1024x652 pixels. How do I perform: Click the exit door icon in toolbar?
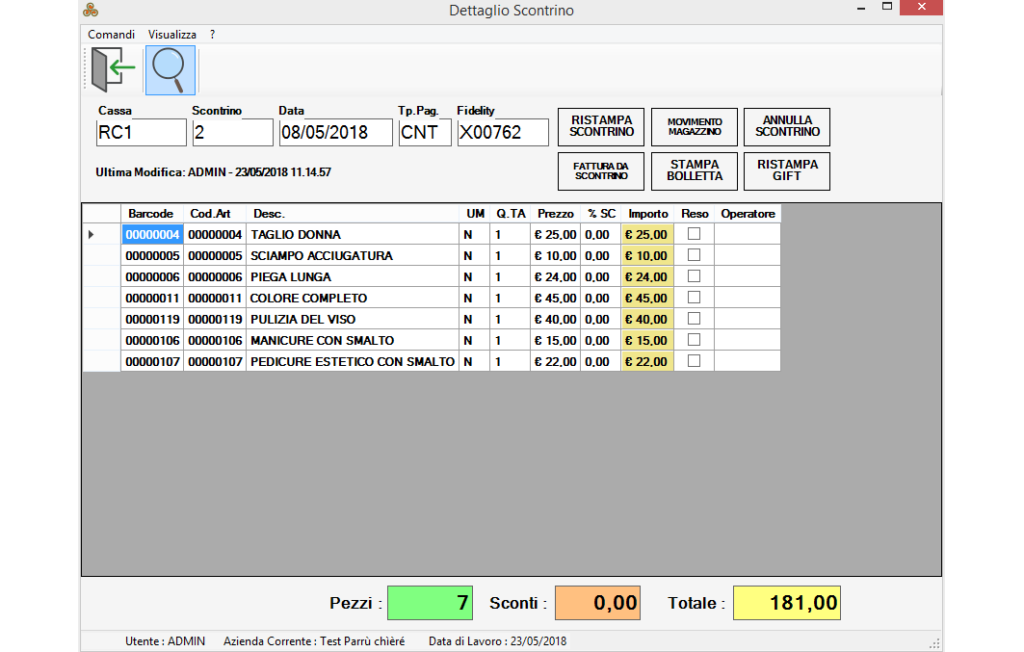pos(112,70)
